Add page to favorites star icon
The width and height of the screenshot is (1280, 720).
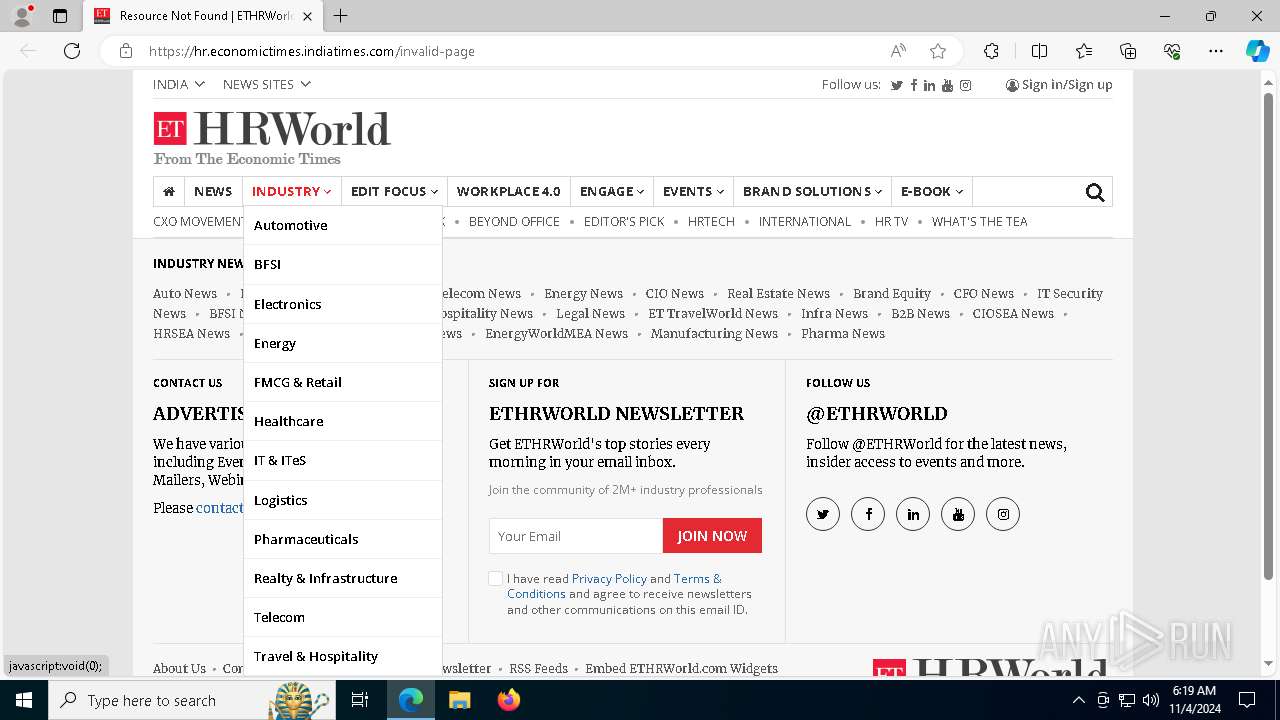point(938,51)
